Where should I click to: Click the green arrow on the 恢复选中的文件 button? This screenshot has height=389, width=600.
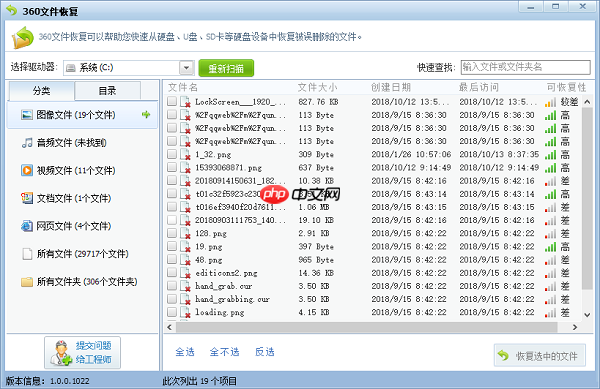[x=503, y=356]
